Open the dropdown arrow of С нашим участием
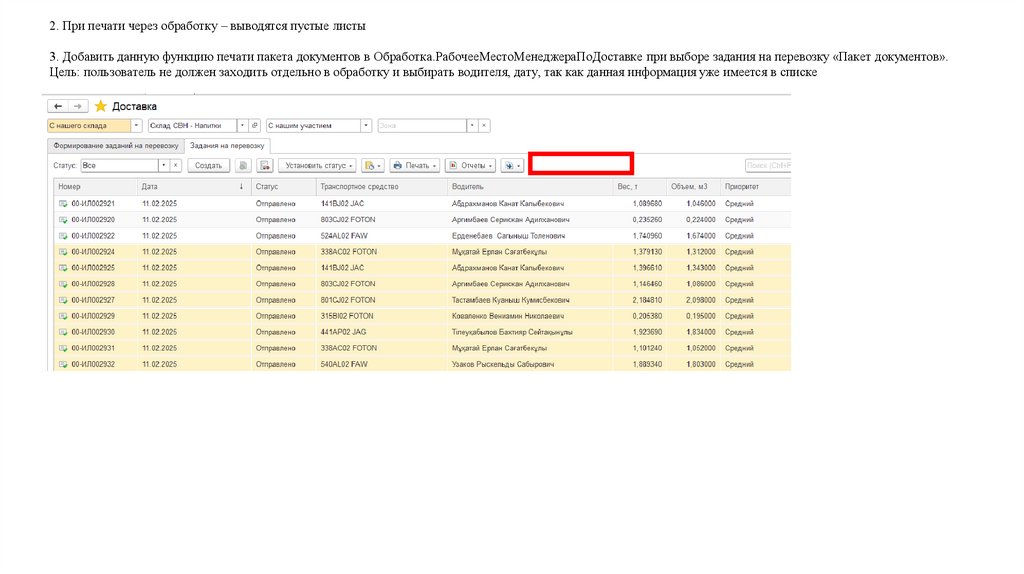 pyautogui.click(x=366, y=125)
